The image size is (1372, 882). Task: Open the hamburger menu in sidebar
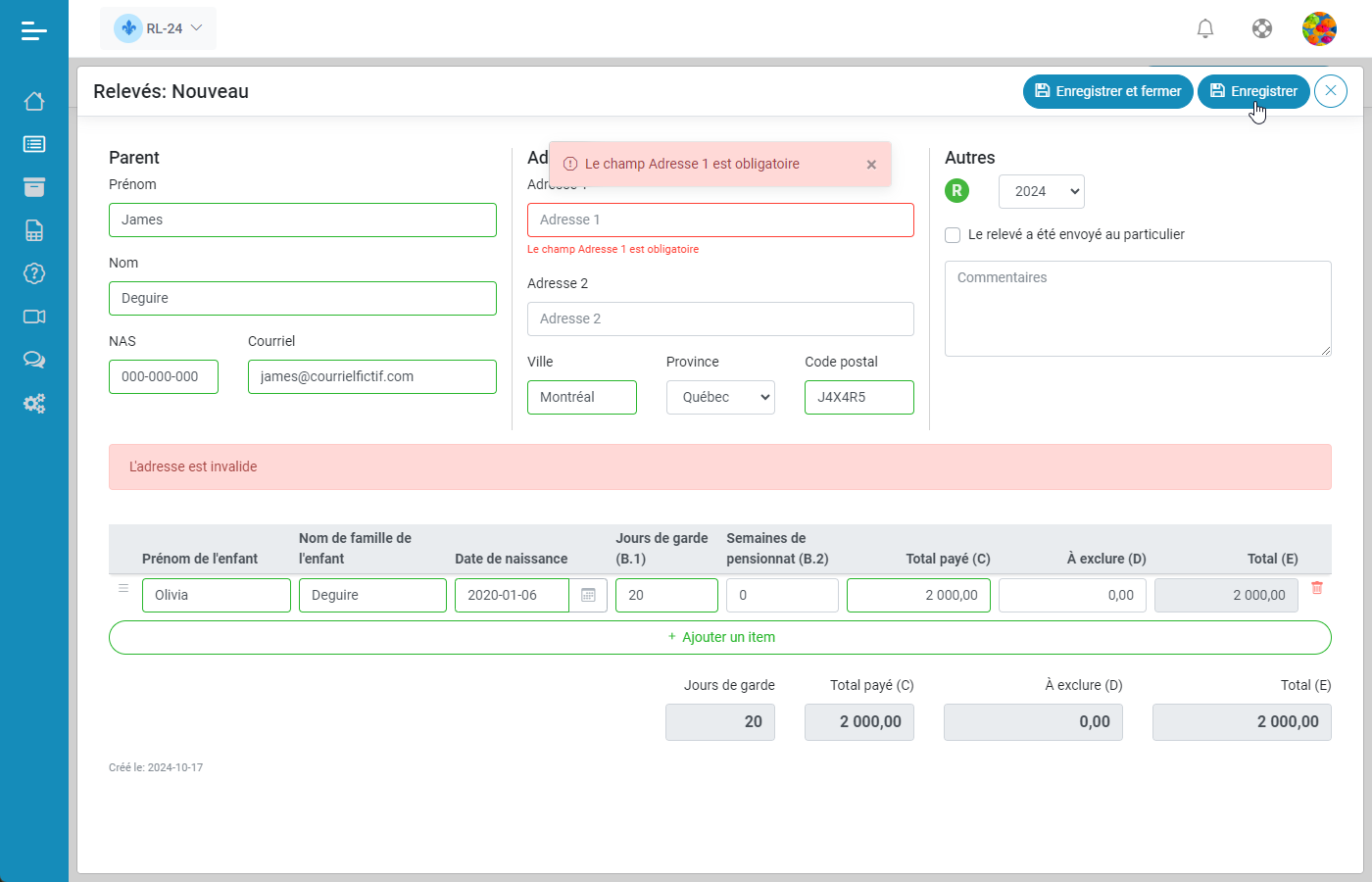(34, 31)
